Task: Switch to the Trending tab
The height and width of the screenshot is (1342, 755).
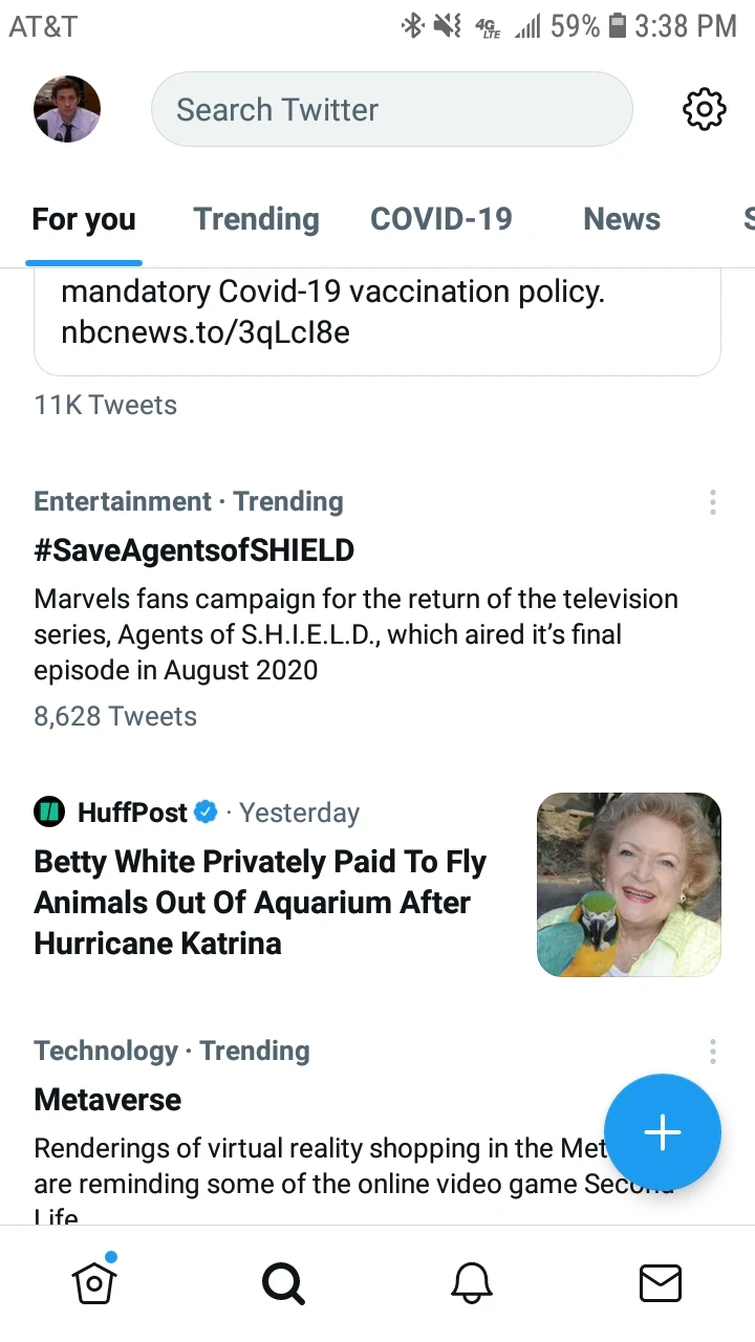Action: pos(256,219)
